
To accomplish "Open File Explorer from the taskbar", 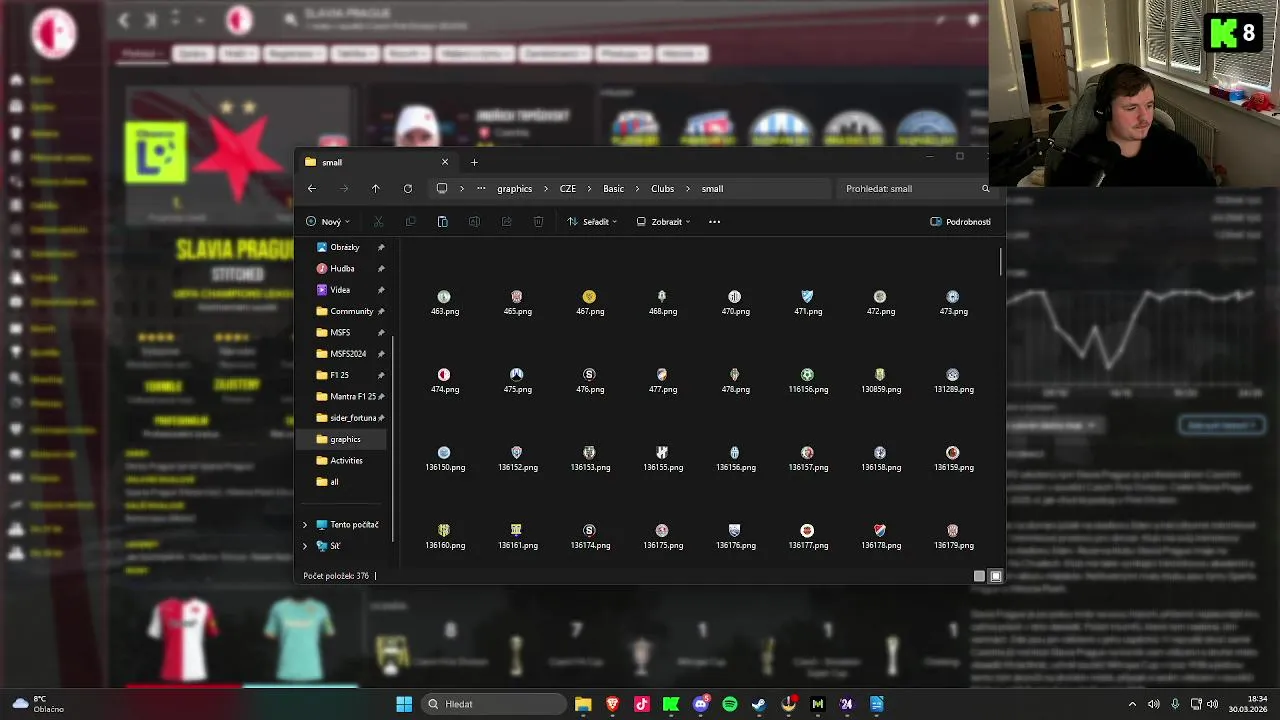I will [583, 704].
